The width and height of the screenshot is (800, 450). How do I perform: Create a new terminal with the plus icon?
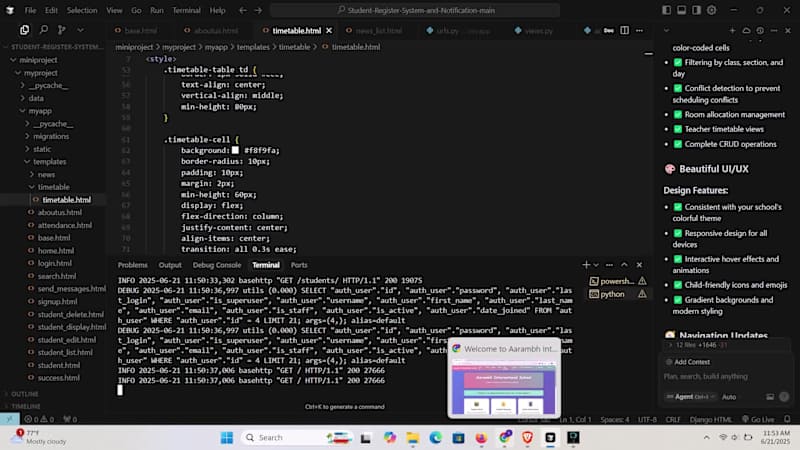[586, 265]
